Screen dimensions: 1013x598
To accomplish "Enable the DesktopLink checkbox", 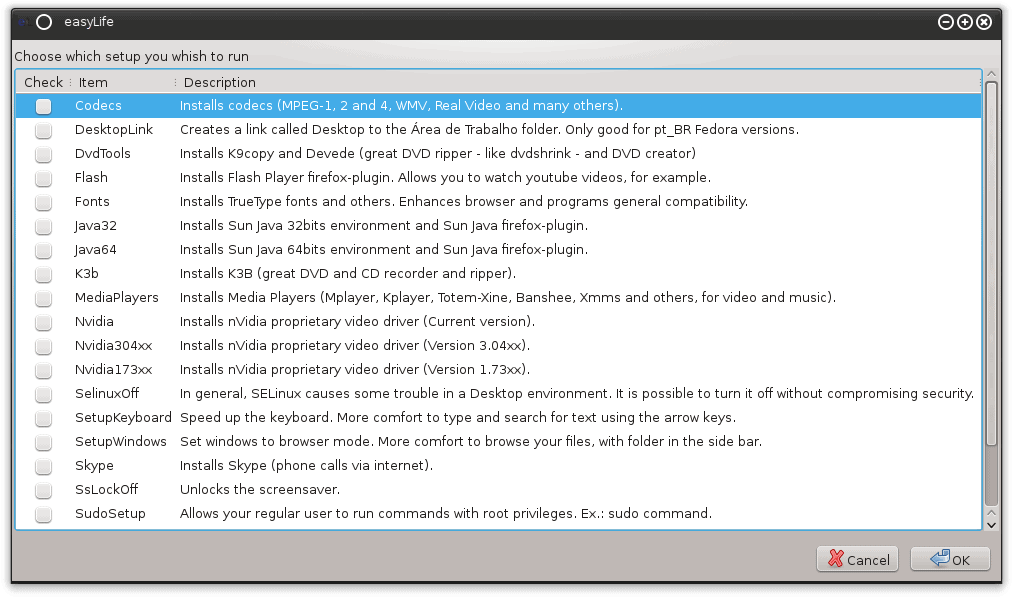I will (x=43, y=130).
